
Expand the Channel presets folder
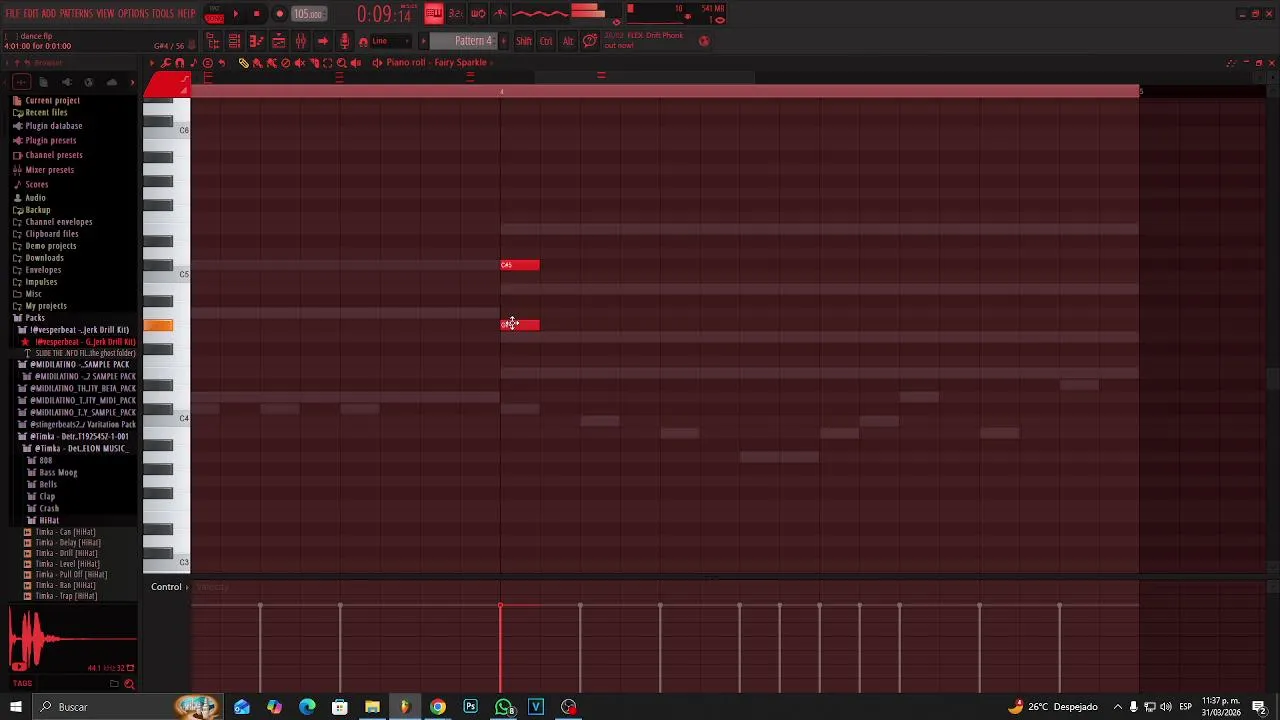[x=53, y=155]
